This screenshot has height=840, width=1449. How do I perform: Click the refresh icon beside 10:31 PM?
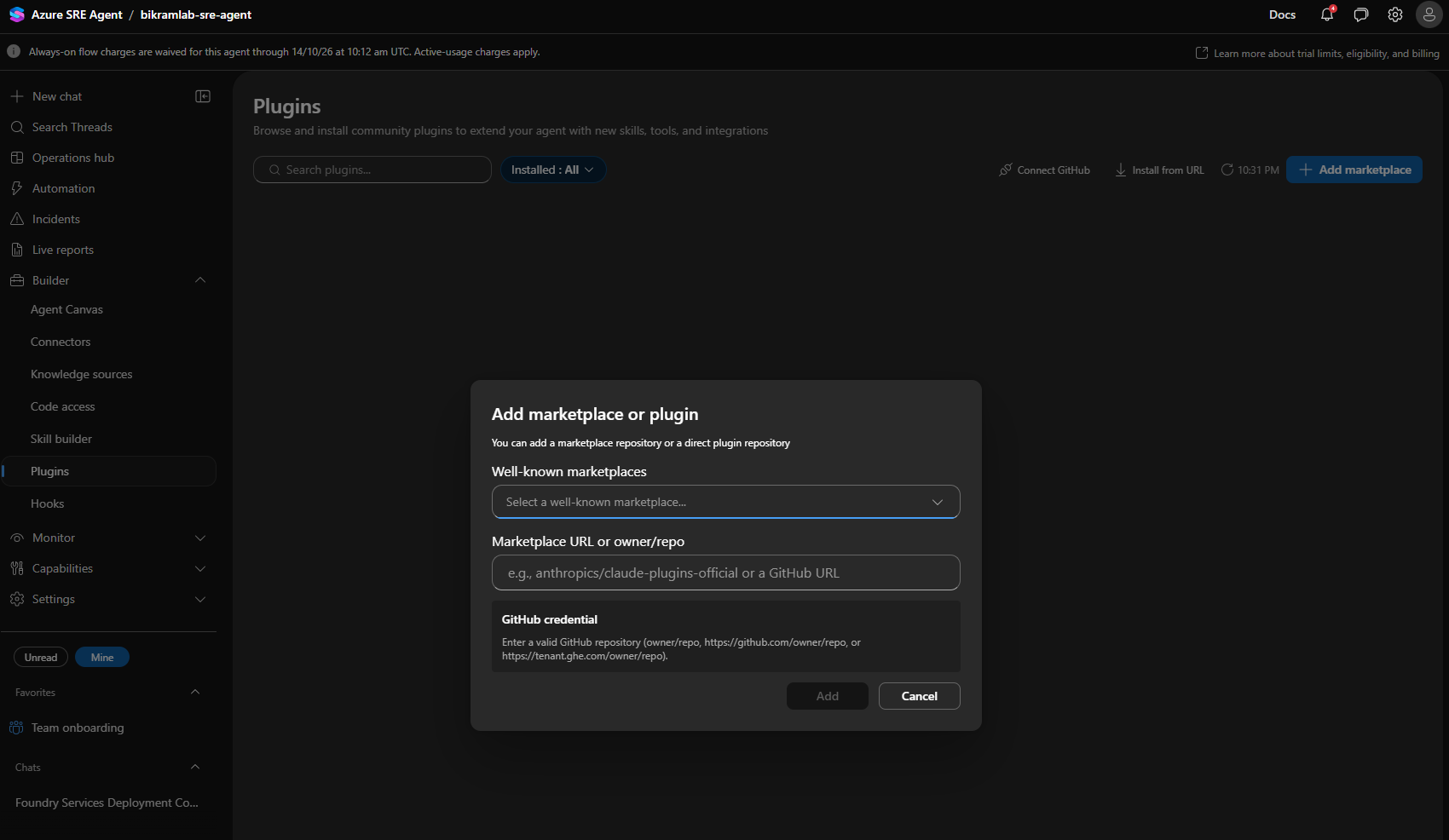pyautogui.click(x=1227, y=170)
